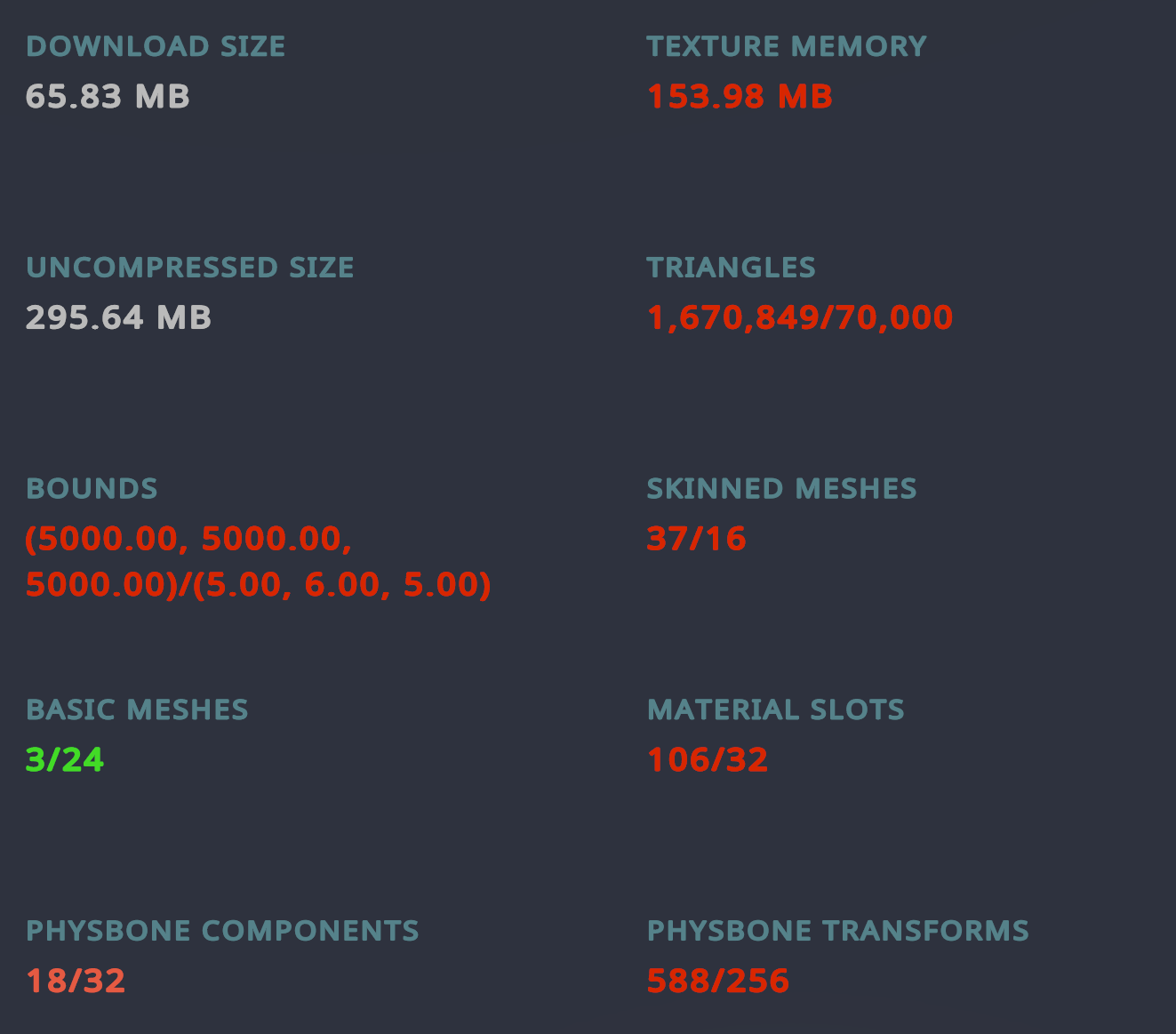
Task: Select the 106/32 material slots value
Action: coord(707,760)
